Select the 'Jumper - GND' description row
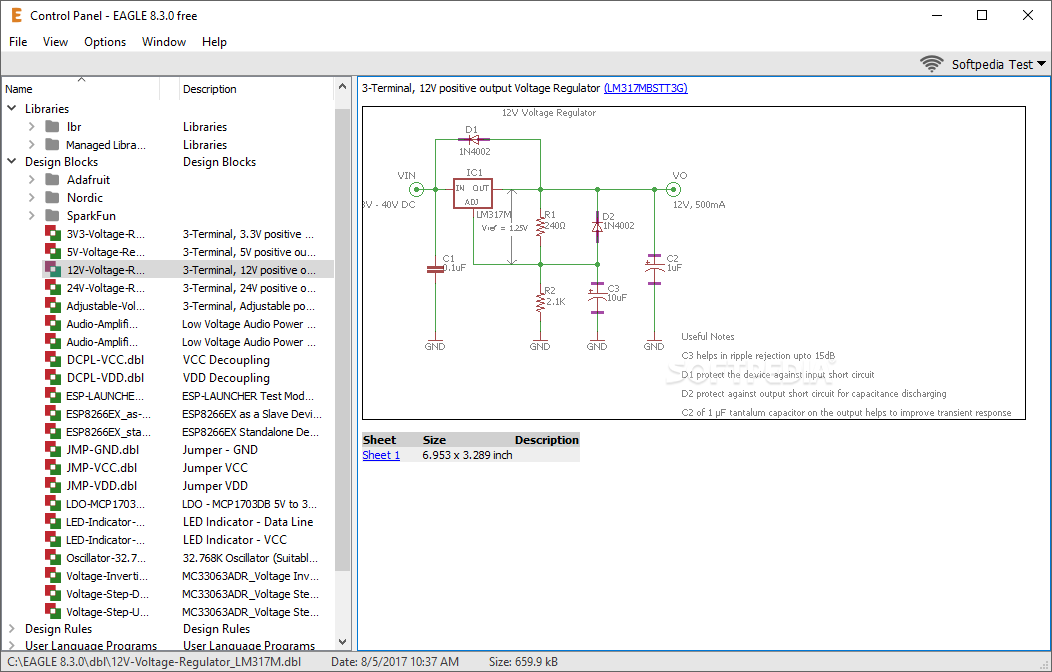Viewport: 1052px width, 672px height. pos(220,449)
